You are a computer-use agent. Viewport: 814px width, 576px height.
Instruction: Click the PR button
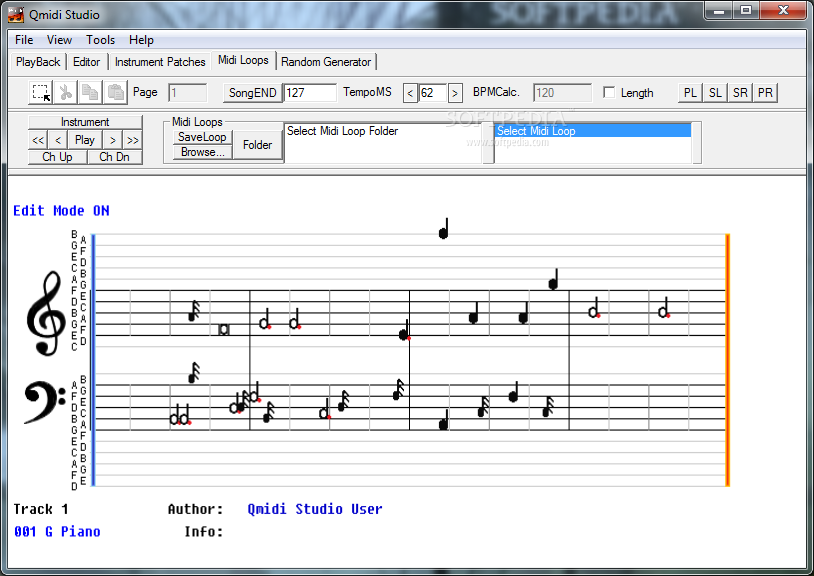[x=765, y=93]
